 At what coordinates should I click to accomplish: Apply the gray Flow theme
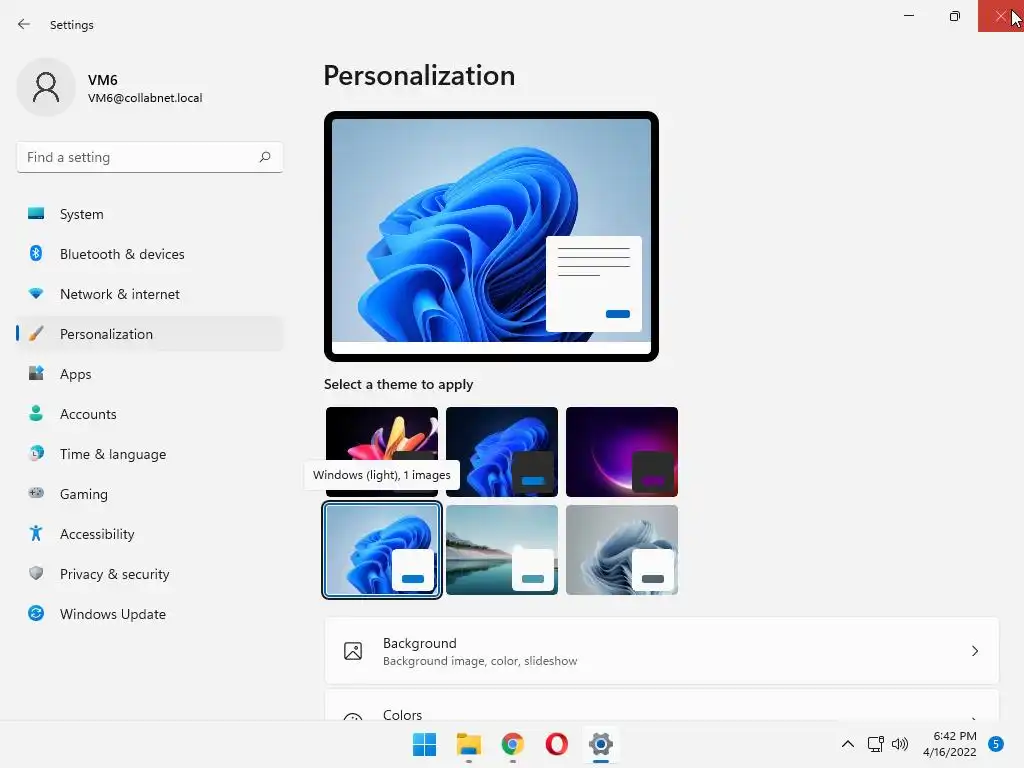tap(622, 550)
